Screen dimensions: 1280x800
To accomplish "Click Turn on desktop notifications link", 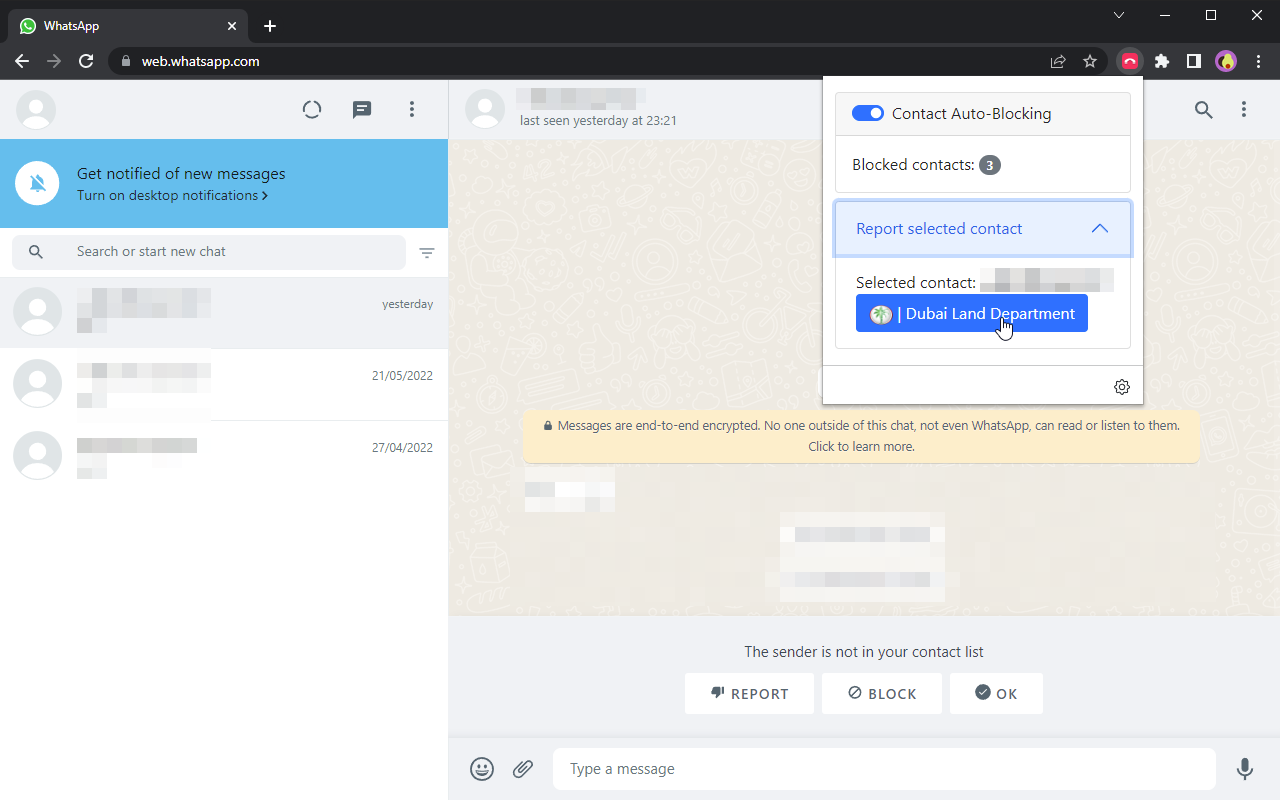I will [x=172, y=196].
